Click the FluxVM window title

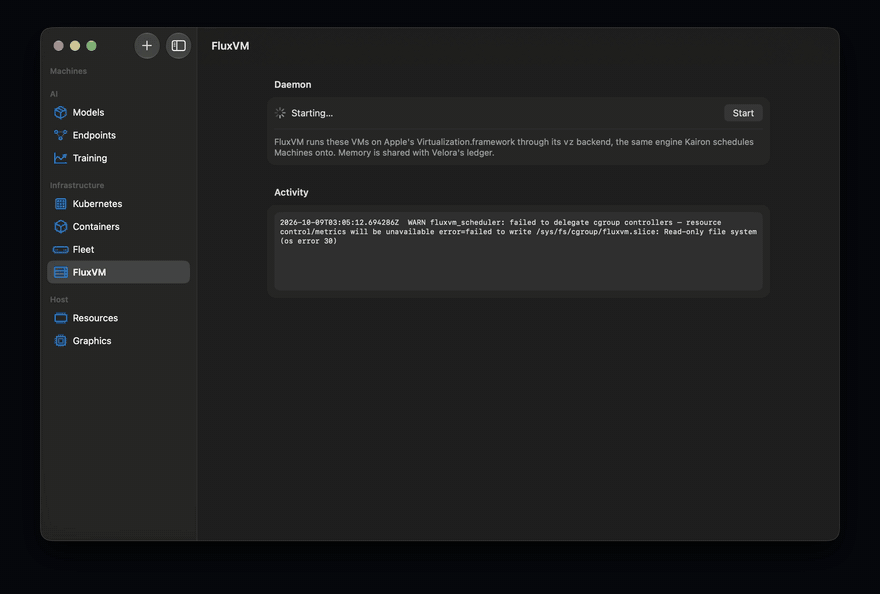pos(230,46)
